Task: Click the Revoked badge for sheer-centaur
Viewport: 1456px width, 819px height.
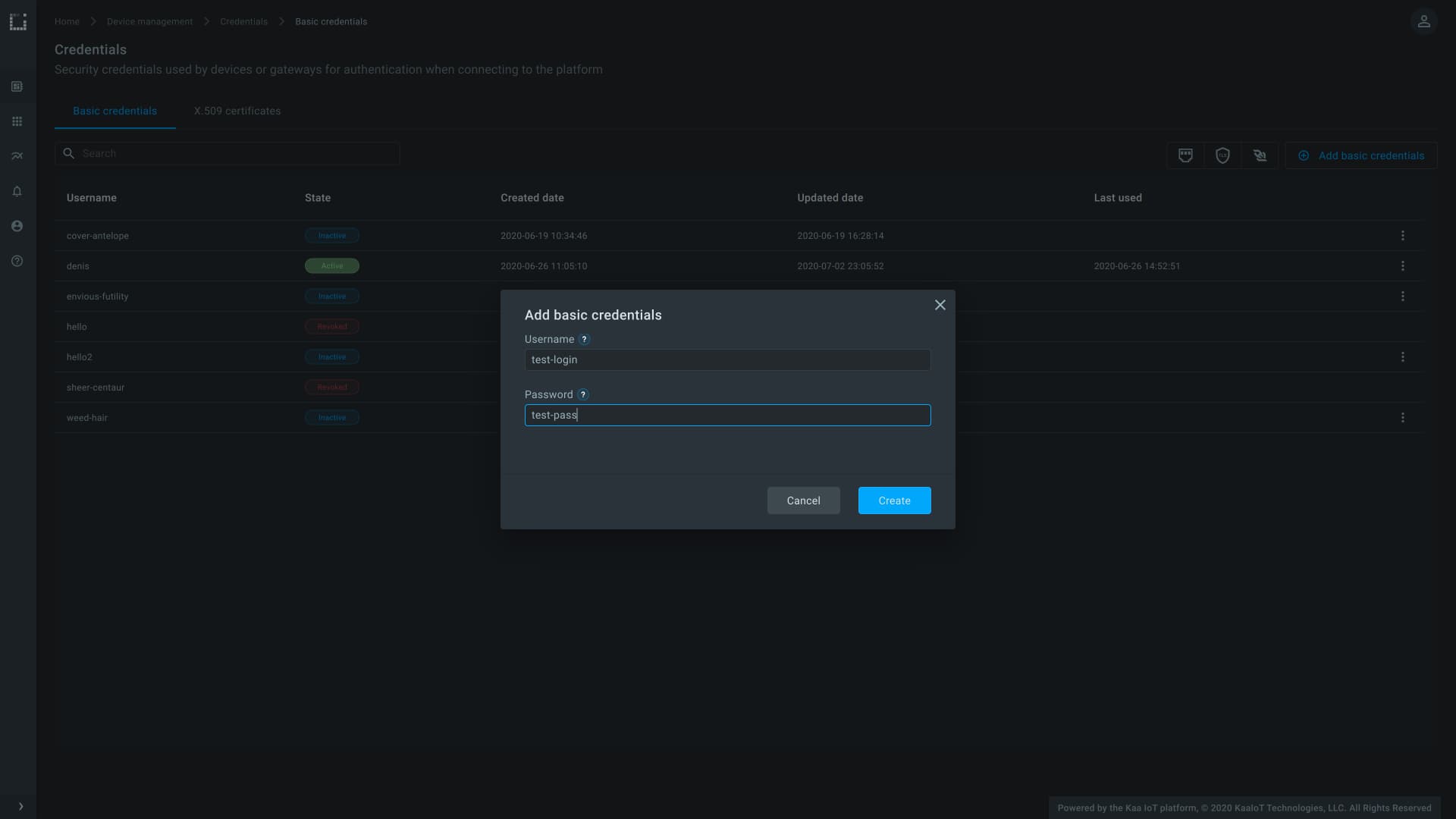Action: tap(332, 388)
